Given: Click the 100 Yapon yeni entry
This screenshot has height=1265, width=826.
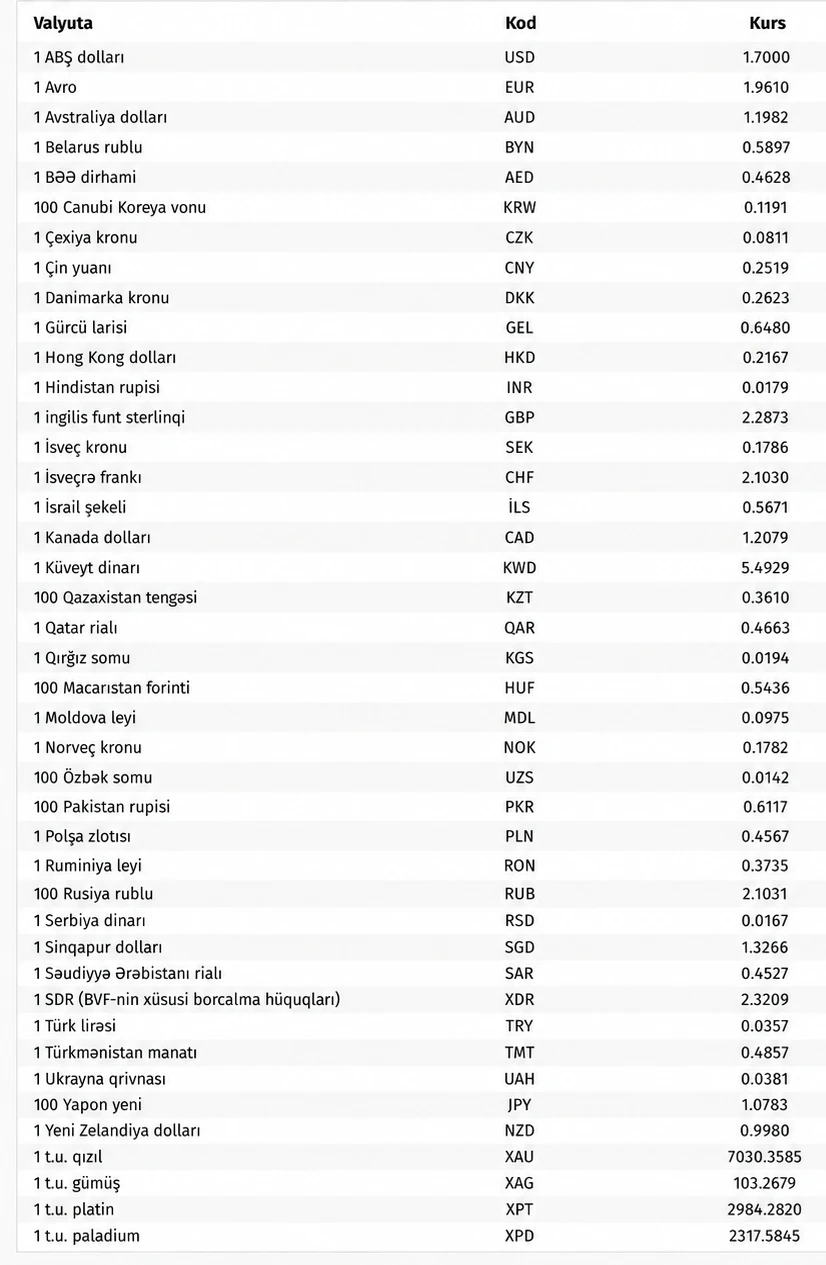Looking at the screenshot, I should click(x=88, y=1104).
